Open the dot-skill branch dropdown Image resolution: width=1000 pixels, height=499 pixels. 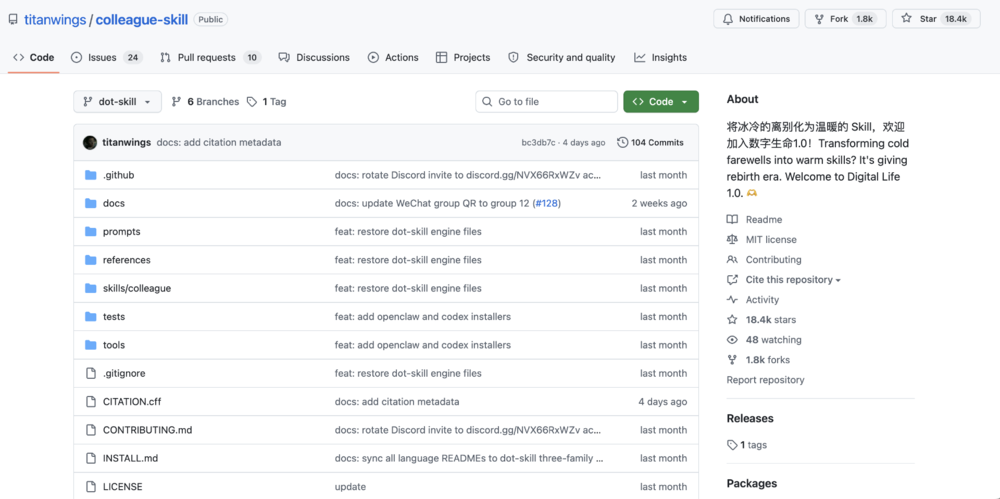click(117, 101)
